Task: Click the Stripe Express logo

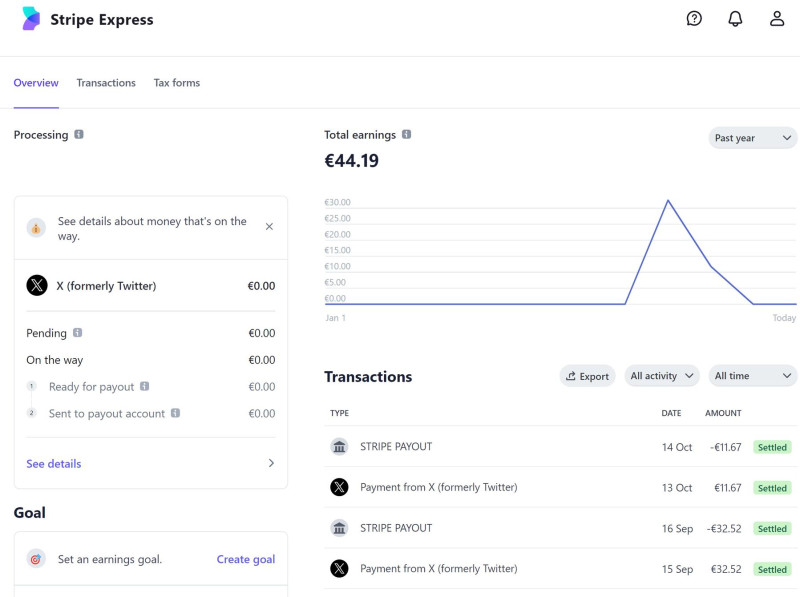Action: click(31, 19)
